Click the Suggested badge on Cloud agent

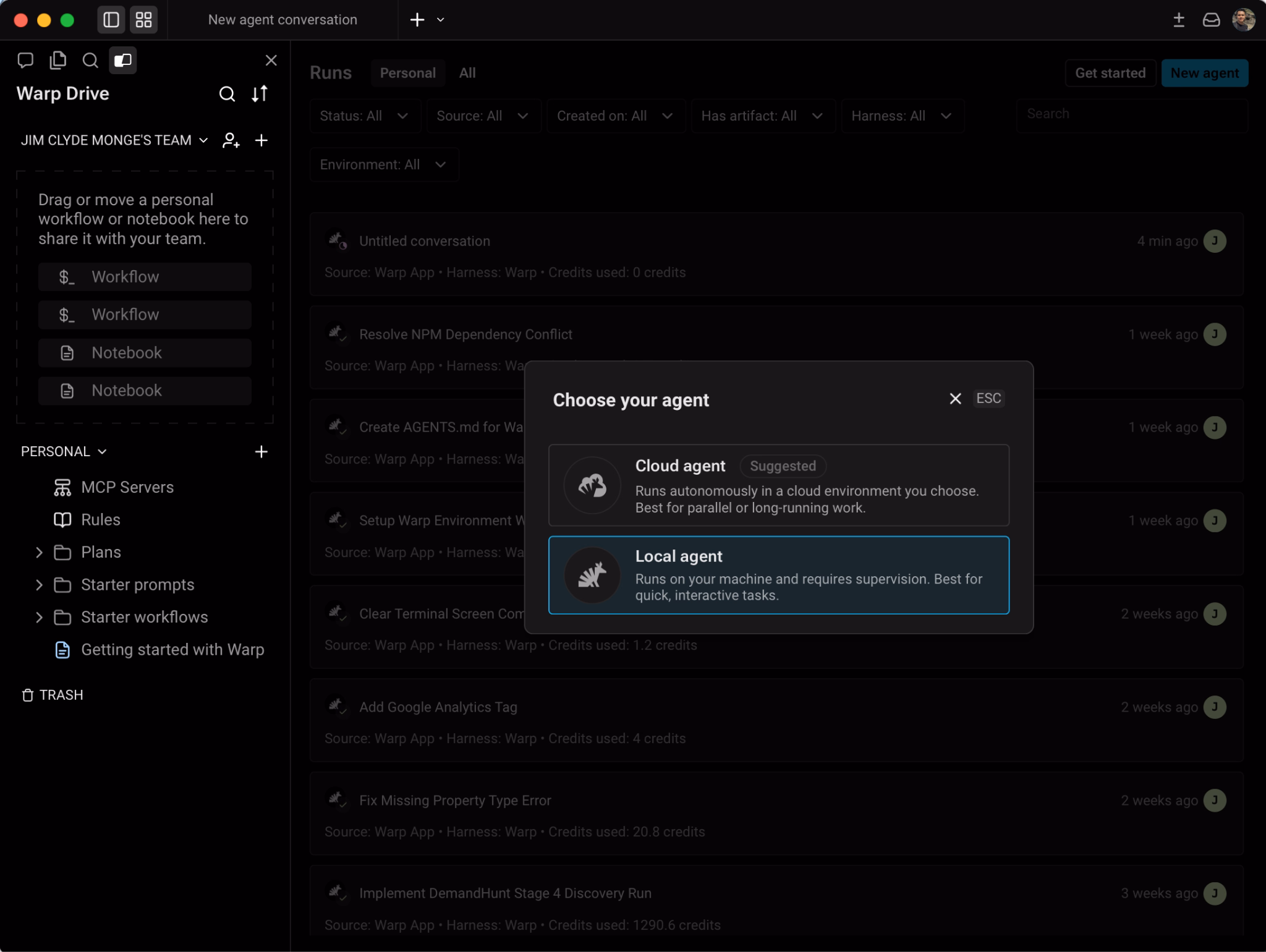coord(783,466)
